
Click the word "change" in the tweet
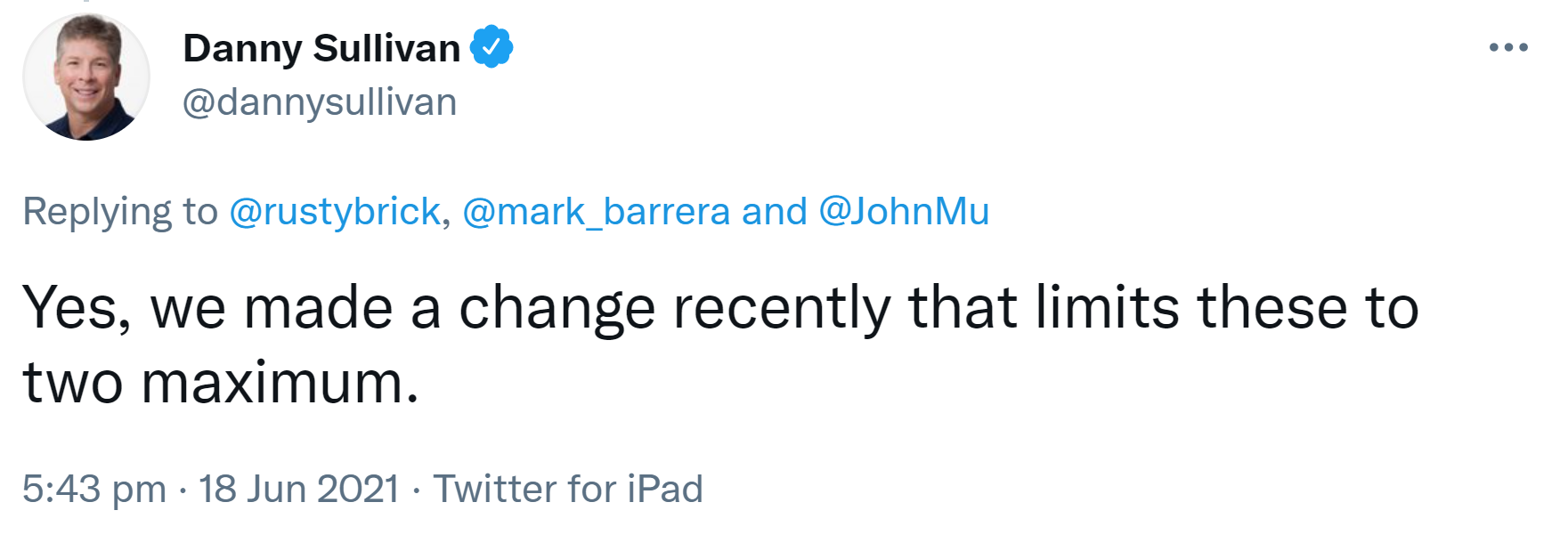pyautogui.click(x=557, y=308)
